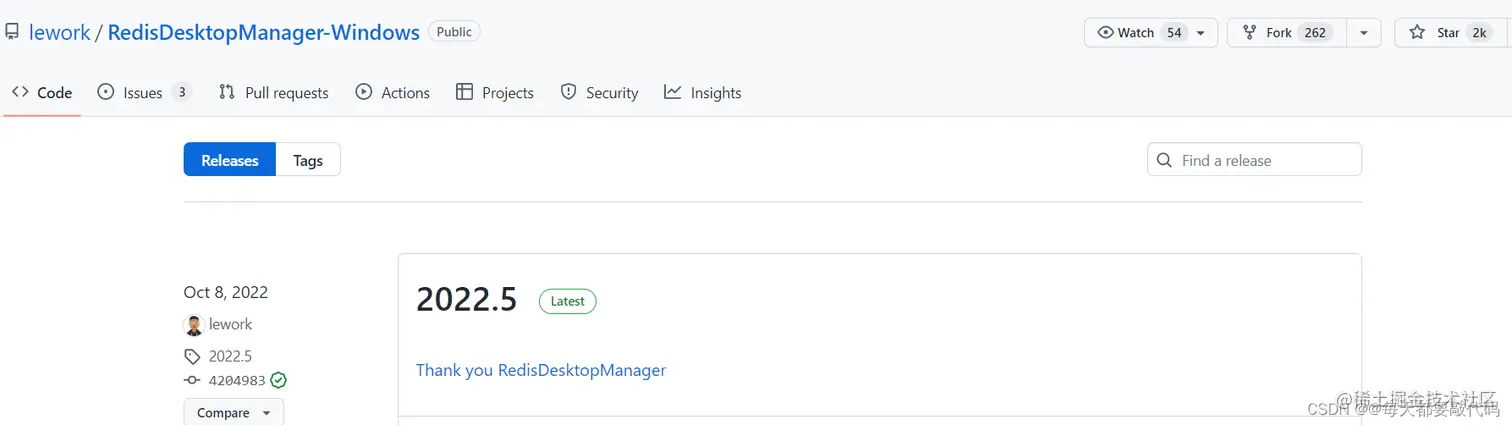The height and width of the screenshot is (425, 1512).
Task: Switch to the Tags view
Action: 308,160
